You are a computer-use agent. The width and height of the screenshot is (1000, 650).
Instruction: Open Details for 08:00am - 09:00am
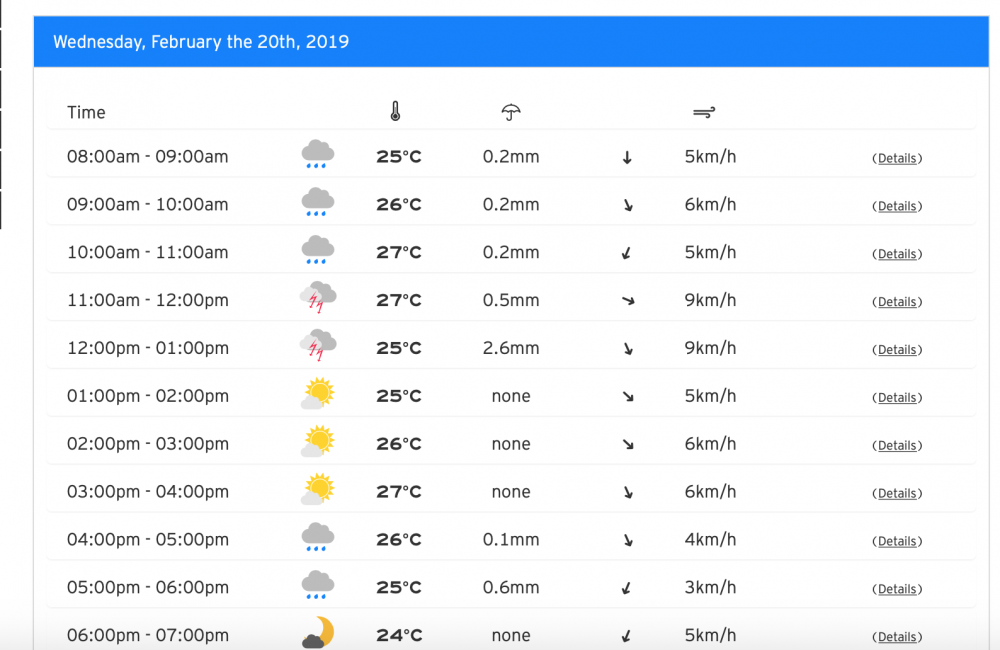click(x=897, y=158)
